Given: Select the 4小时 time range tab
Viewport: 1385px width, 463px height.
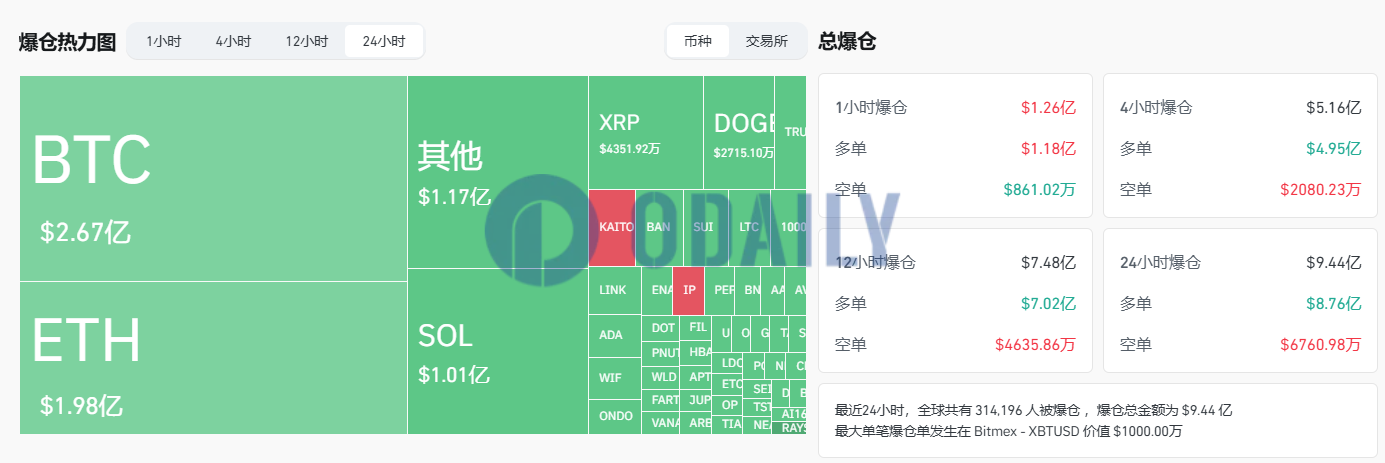Looking at the screenshot, I should click(x=233, y=41).
